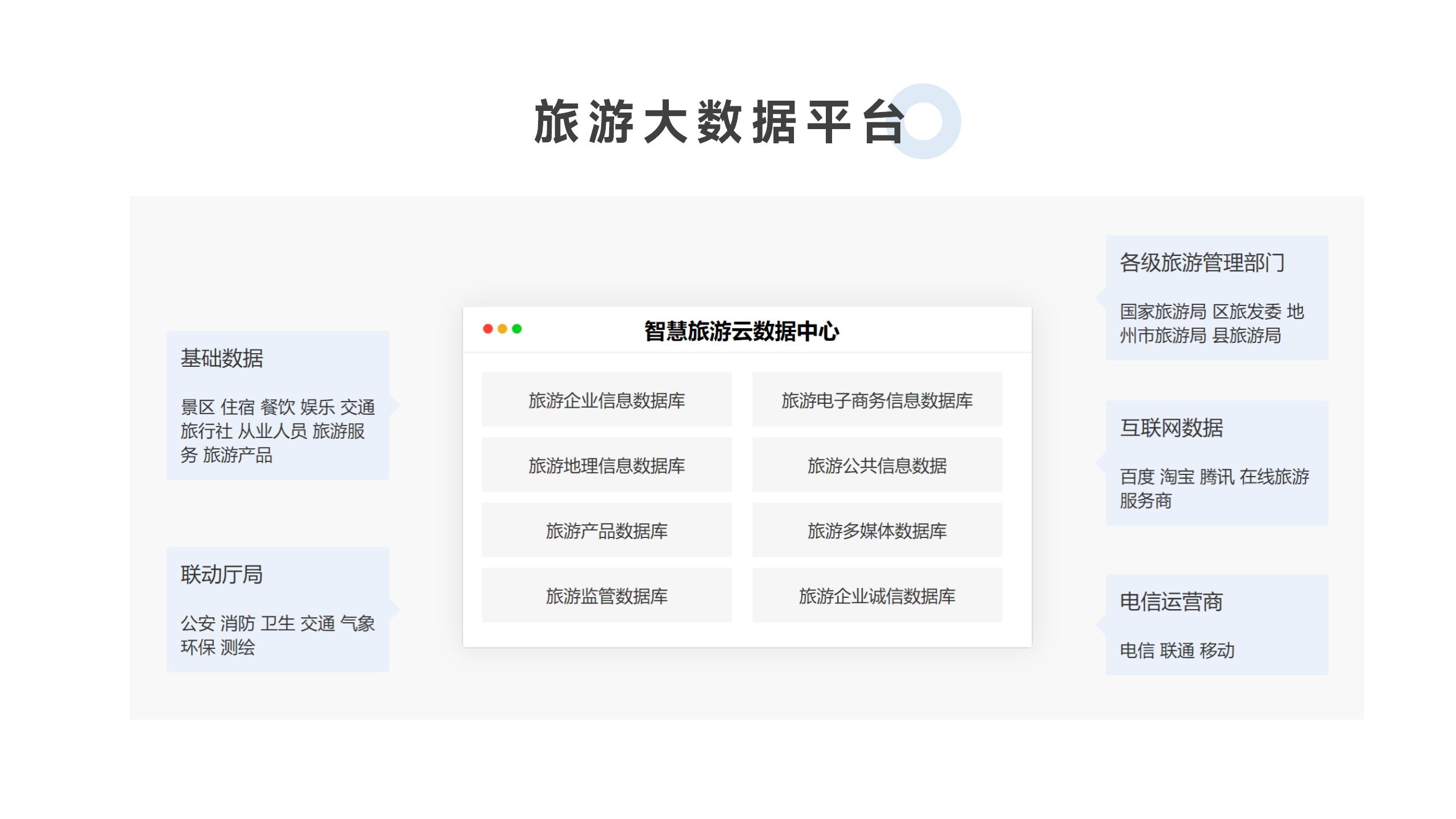
Task: Open the 互联网数据 card heading
Action: (1171, 428)
